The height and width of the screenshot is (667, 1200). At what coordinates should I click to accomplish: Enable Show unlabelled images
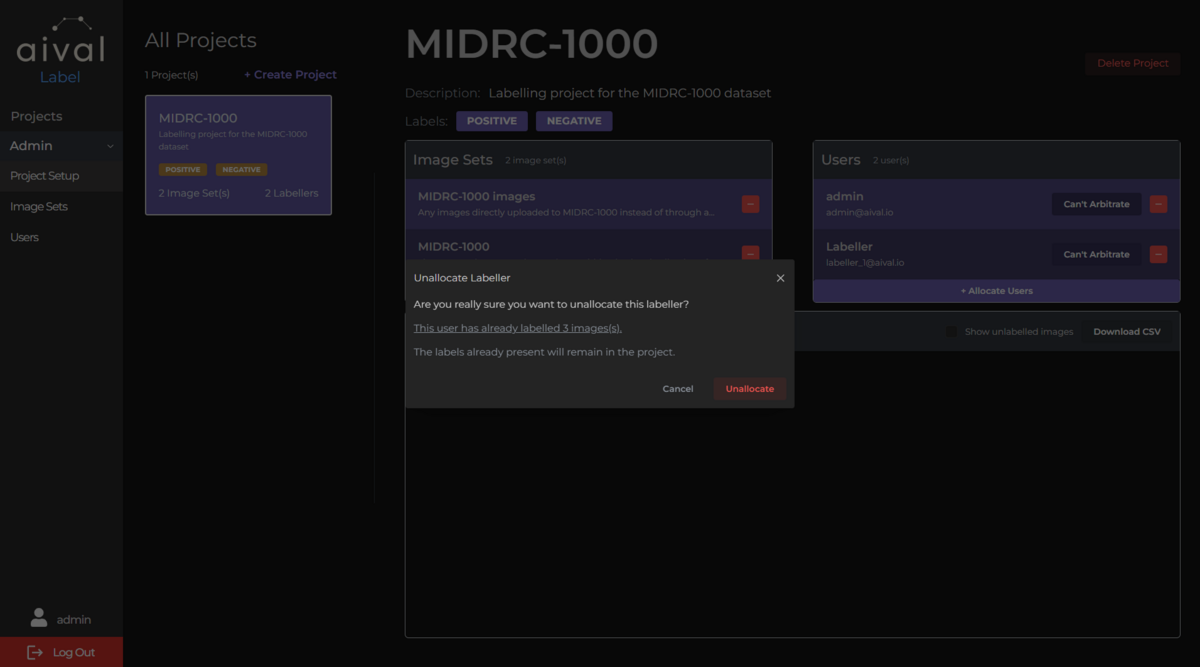click(949, 331)
